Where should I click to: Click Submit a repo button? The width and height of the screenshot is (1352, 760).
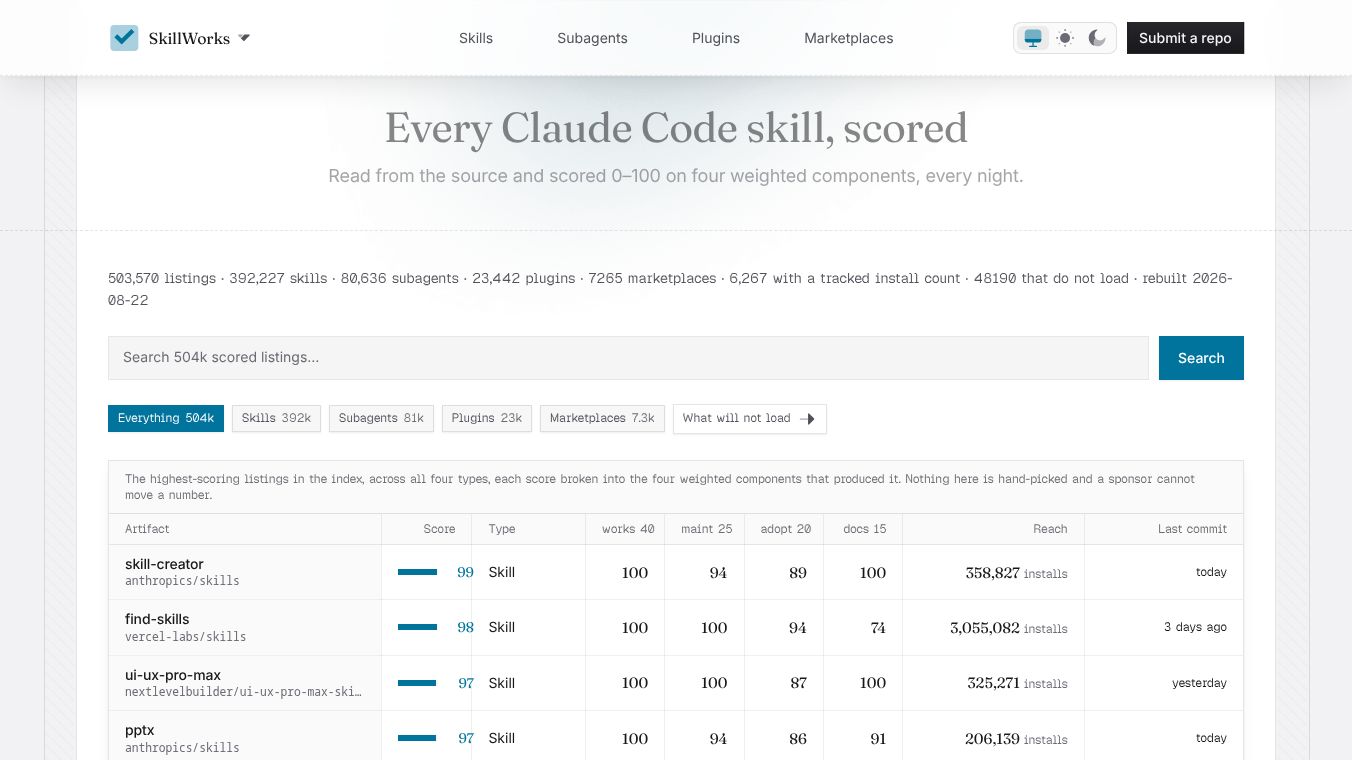point(1185,38)
